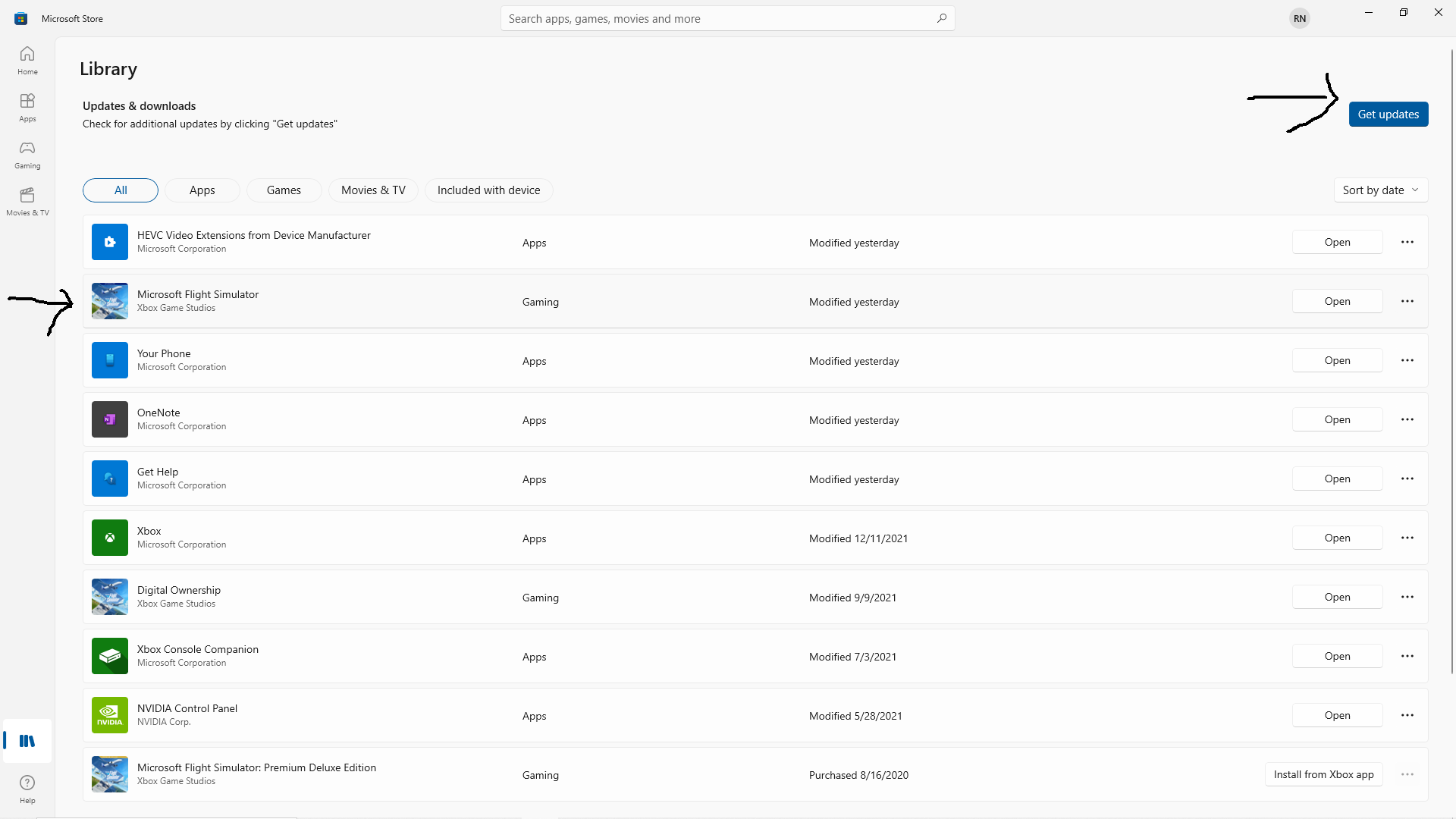This screenshot has width=1456, height=819.
Task: Open NVIDIA Control Panel
Action: (x=1338, y=715)
